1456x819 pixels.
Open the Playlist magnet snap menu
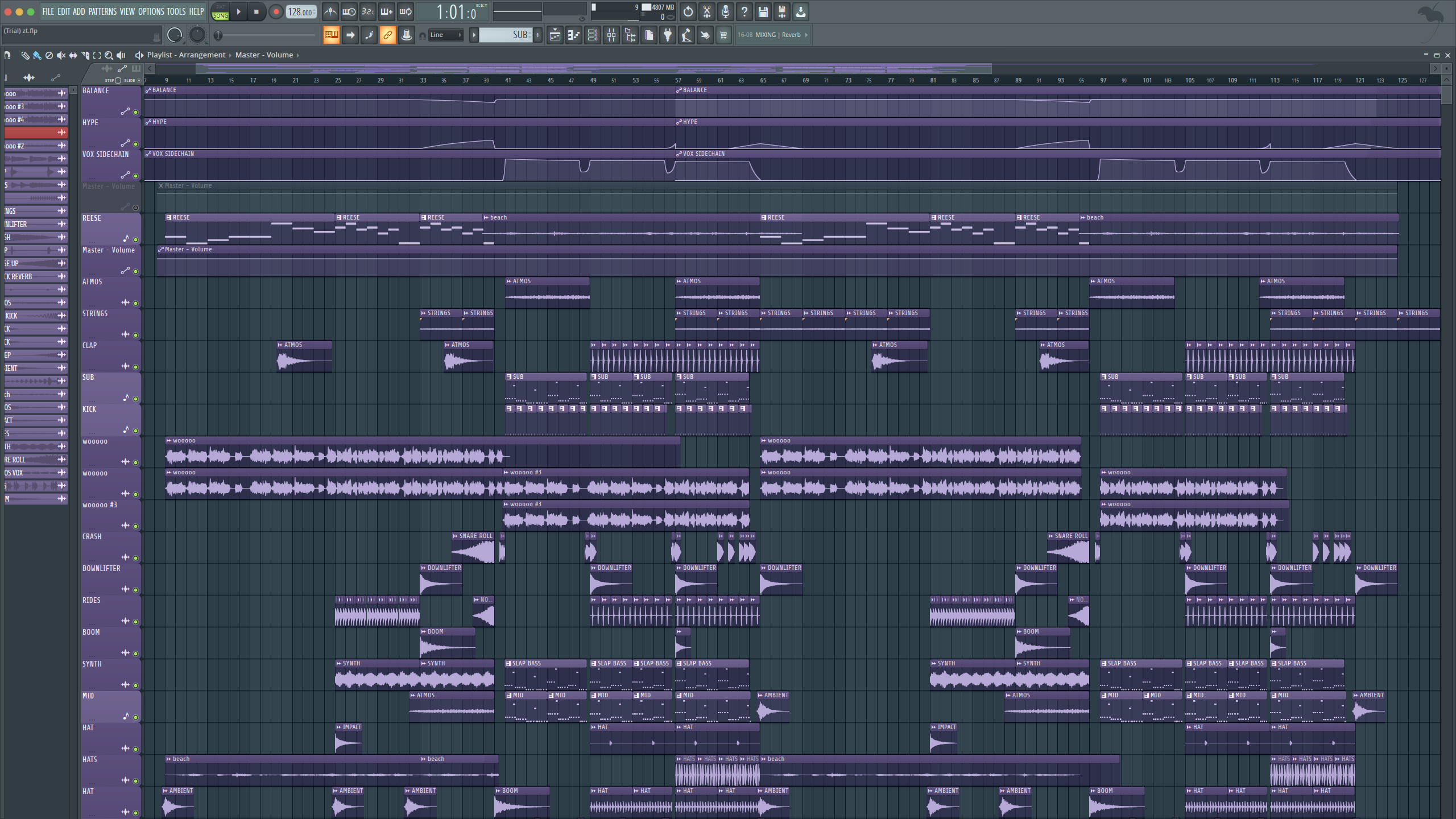(7, 55)
